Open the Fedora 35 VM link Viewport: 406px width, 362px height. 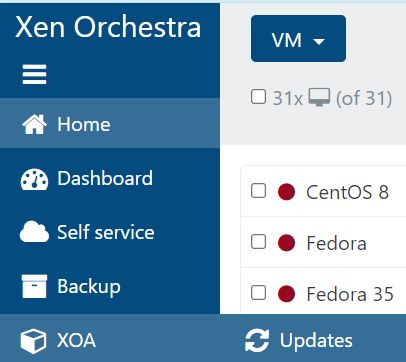[x=350, y=294]
